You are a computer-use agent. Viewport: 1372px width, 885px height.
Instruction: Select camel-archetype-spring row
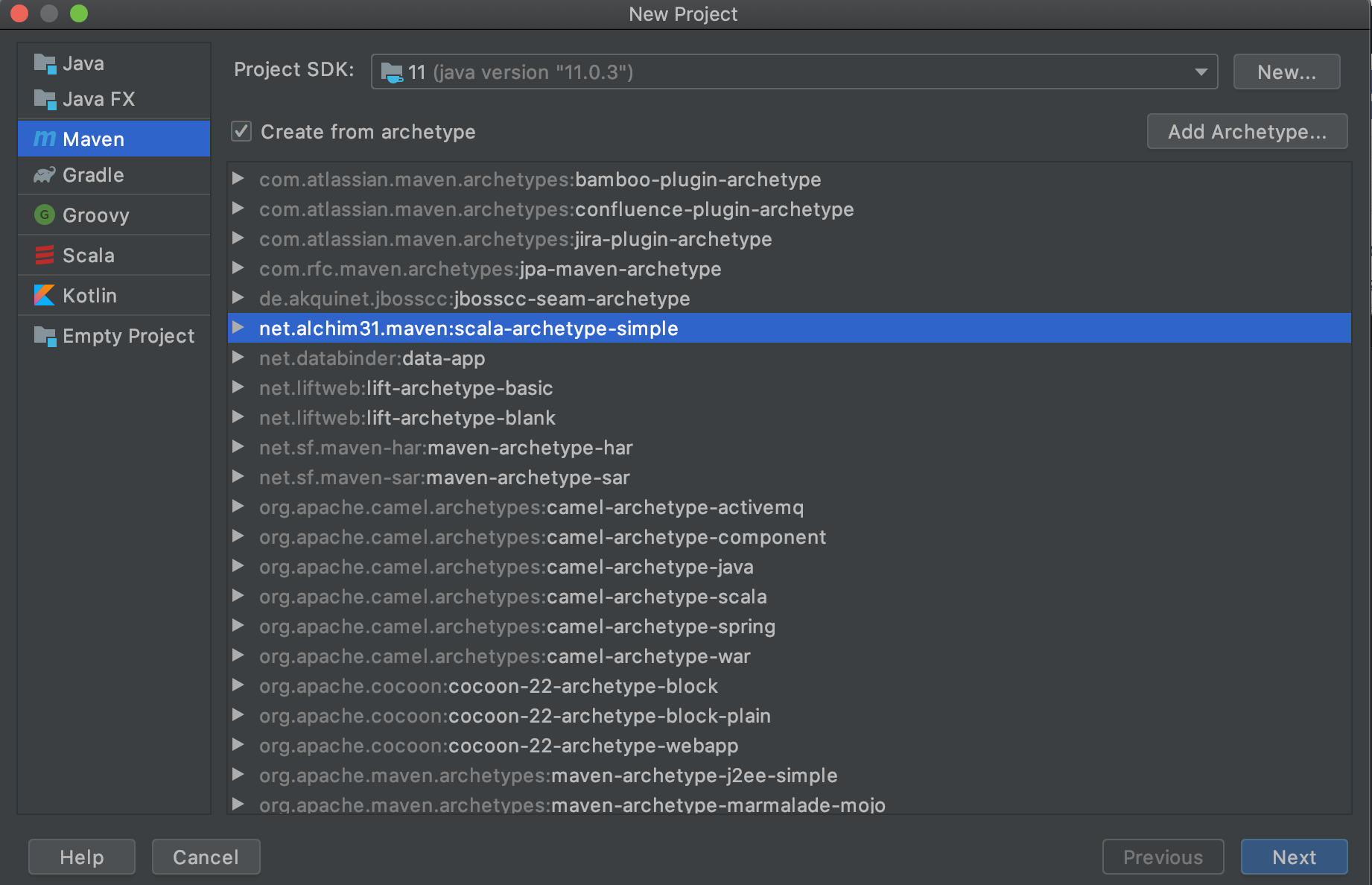(x=789, y=627)
